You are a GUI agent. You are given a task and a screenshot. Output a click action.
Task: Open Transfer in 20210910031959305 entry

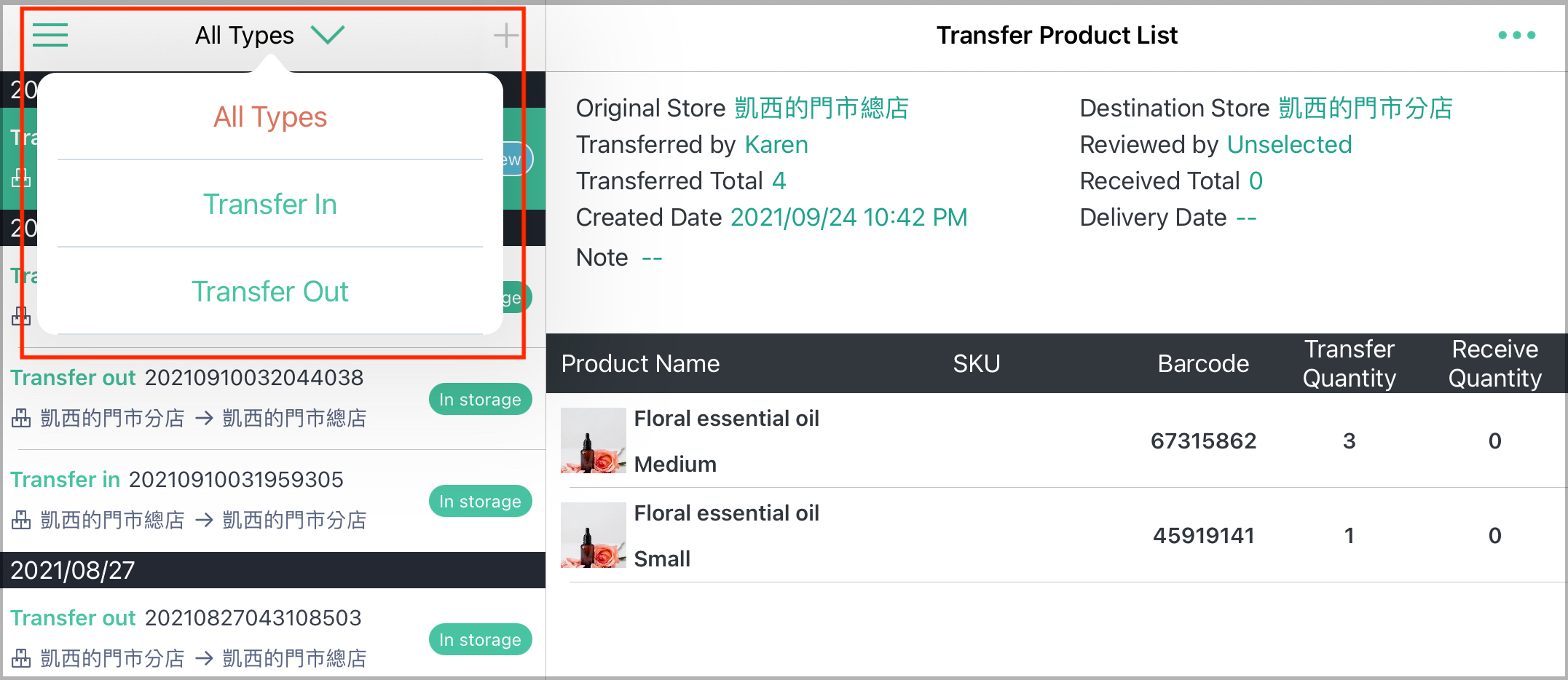pyautogui.click(x=176, y=480)
